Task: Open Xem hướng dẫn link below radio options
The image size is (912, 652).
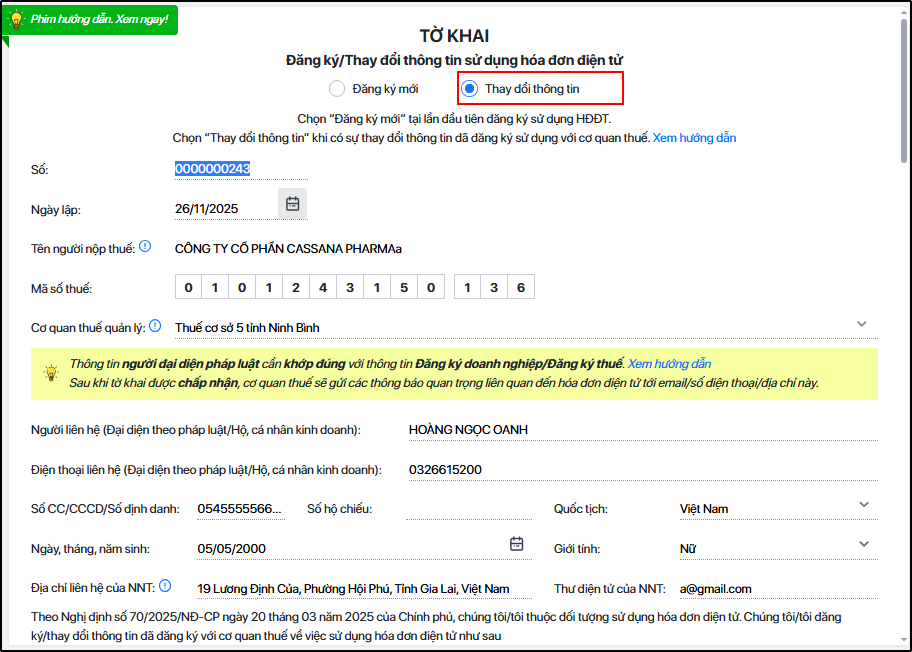Action: tap(694, 138)
